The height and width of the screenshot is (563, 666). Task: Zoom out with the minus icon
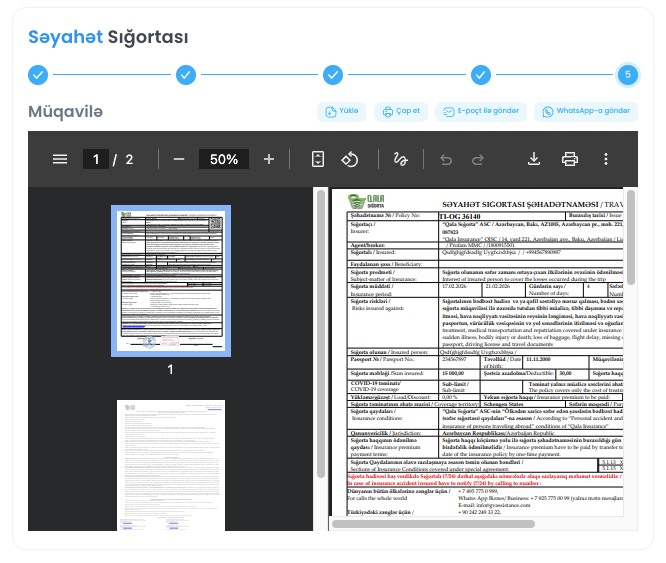click(x=179, y=159)
